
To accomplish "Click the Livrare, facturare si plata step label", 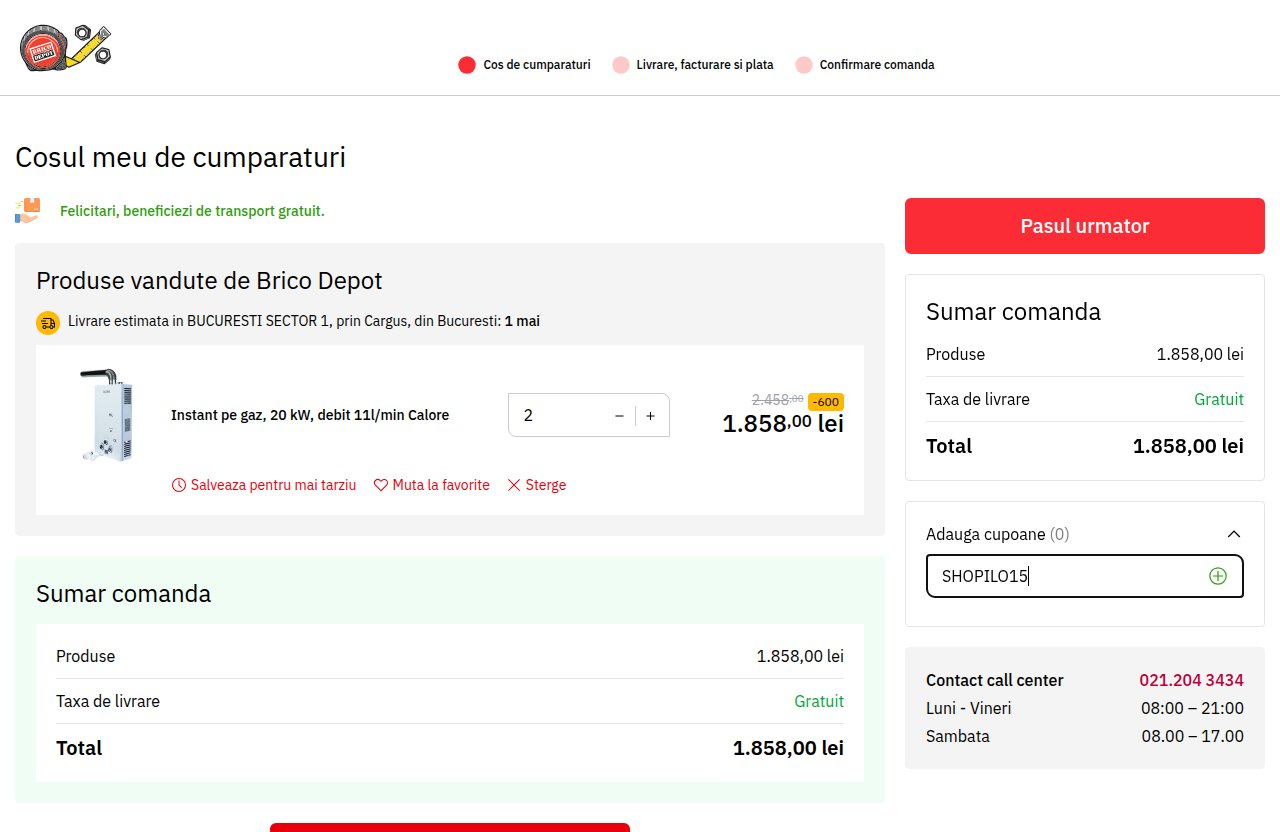I will pyautogui.click(x=705, y=65).
